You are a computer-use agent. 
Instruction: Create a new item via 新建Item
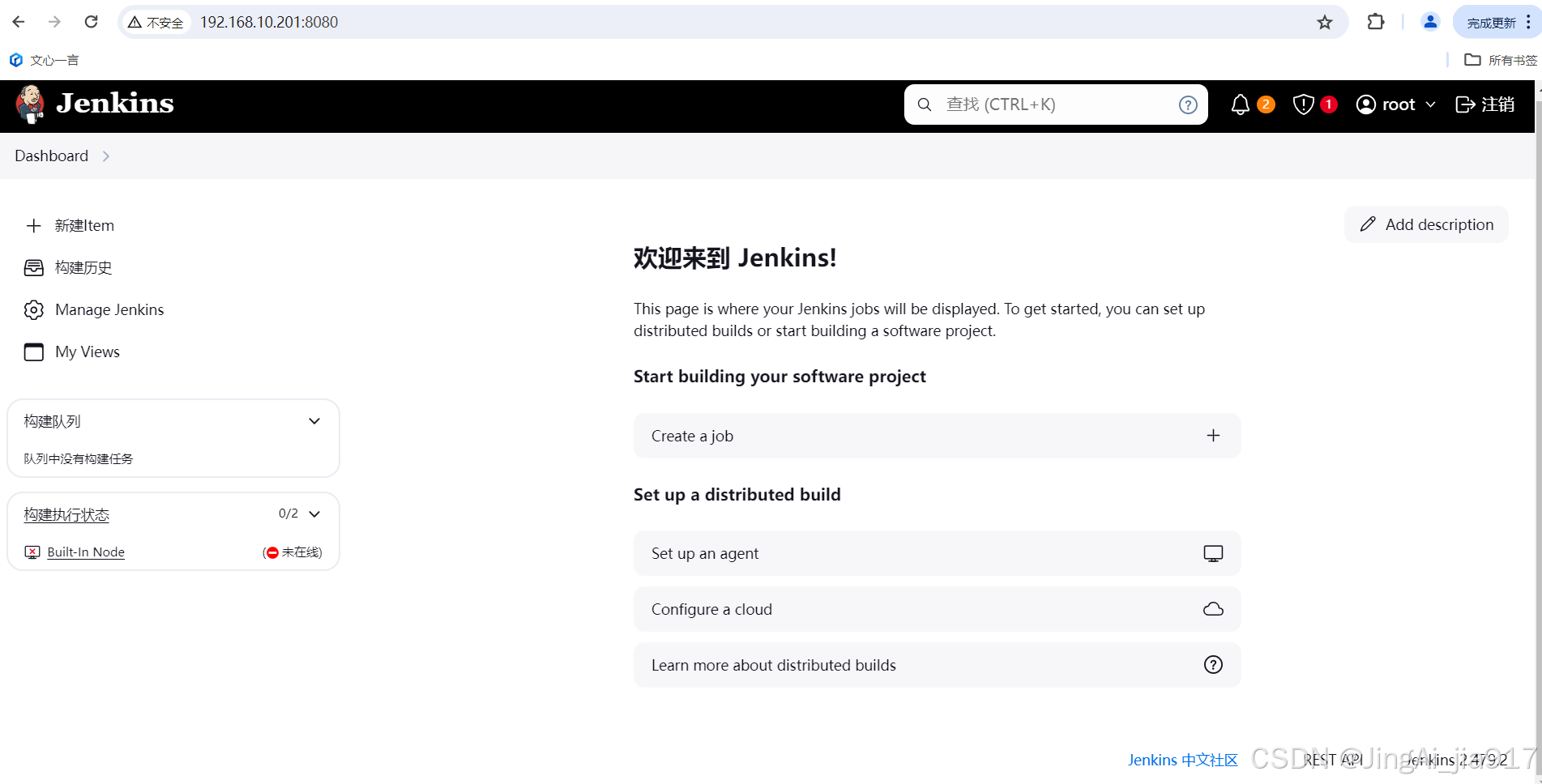[70, 225]
